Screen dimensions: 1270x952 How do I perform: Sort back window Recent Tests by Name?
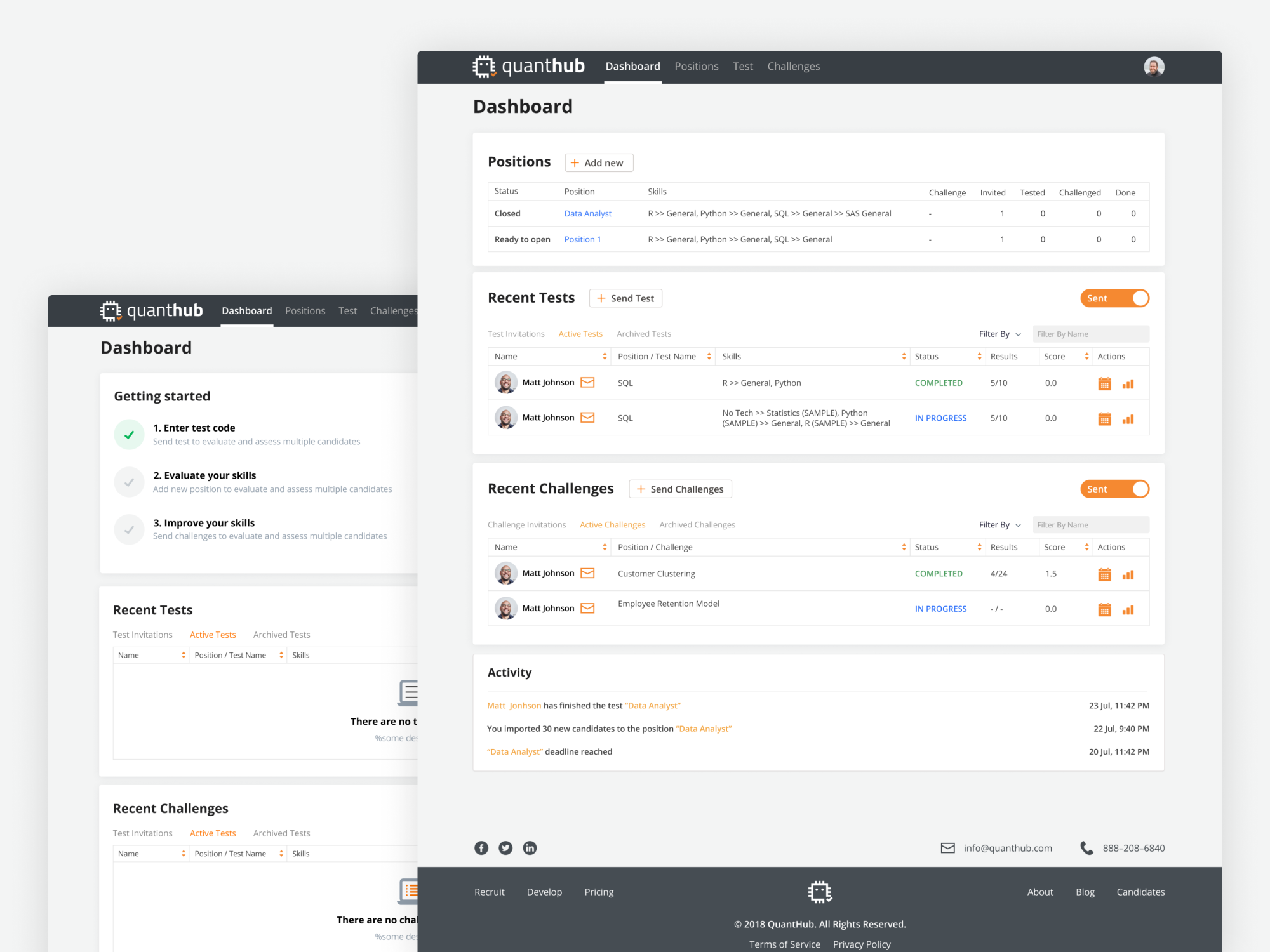click(x=184, y=655)
